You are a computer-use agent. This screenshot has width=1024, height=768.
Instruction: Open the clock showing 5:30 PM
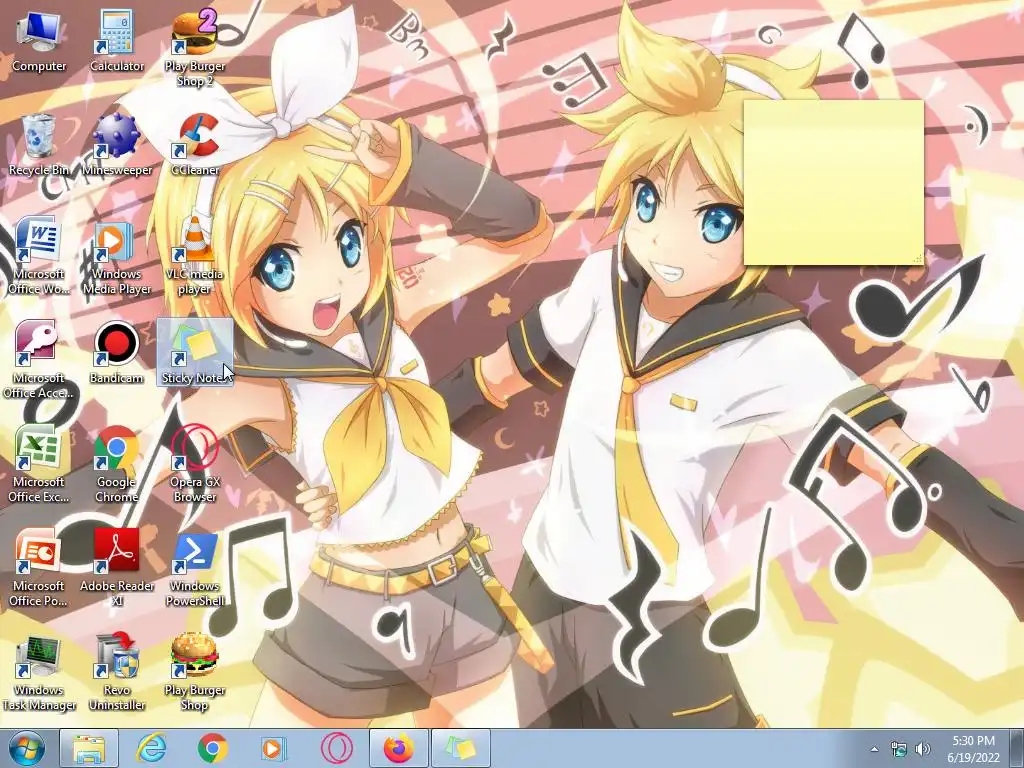point(973,749)
